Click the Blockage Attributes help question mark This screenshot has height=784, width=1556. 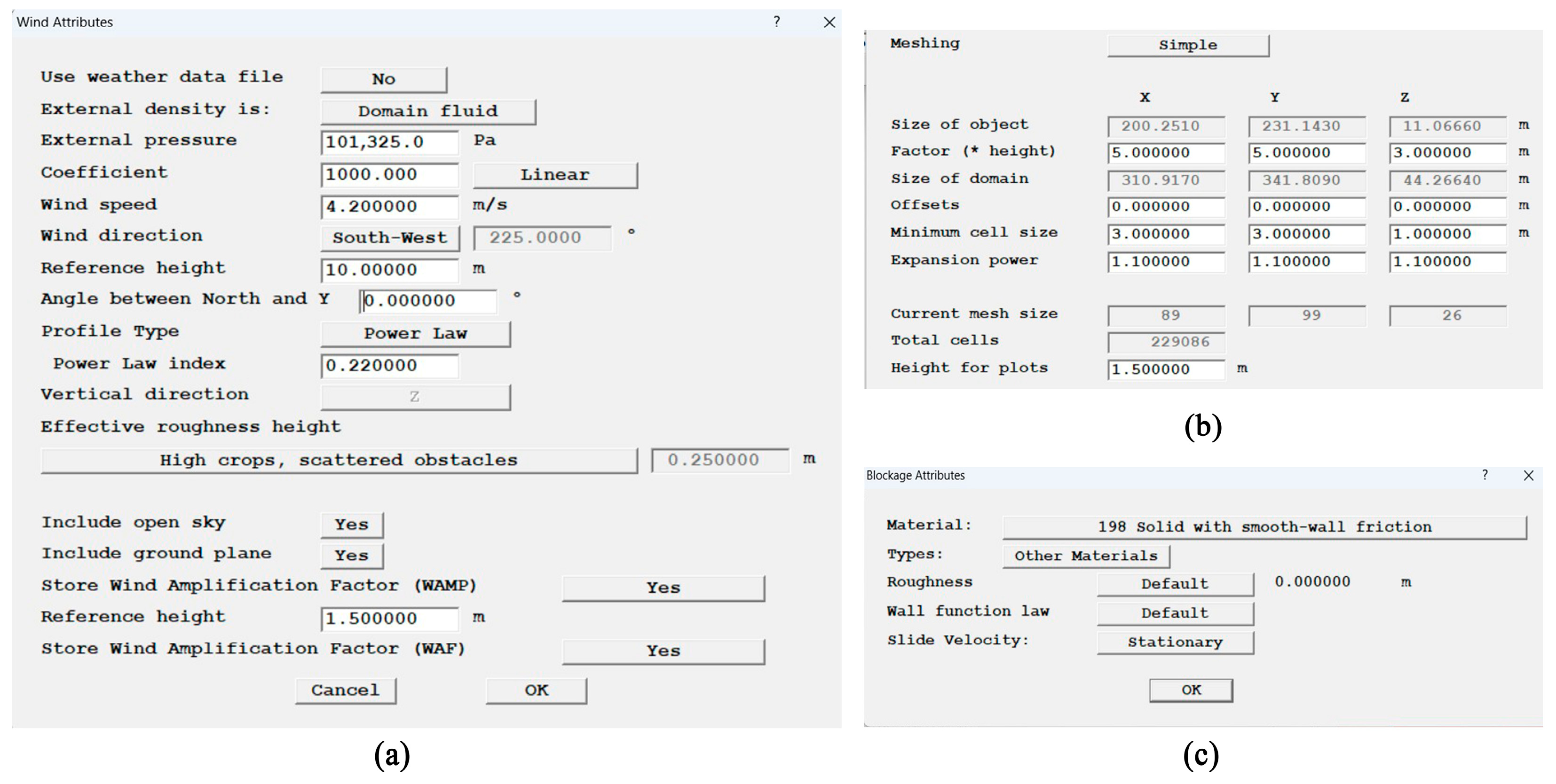(1485, 475)
